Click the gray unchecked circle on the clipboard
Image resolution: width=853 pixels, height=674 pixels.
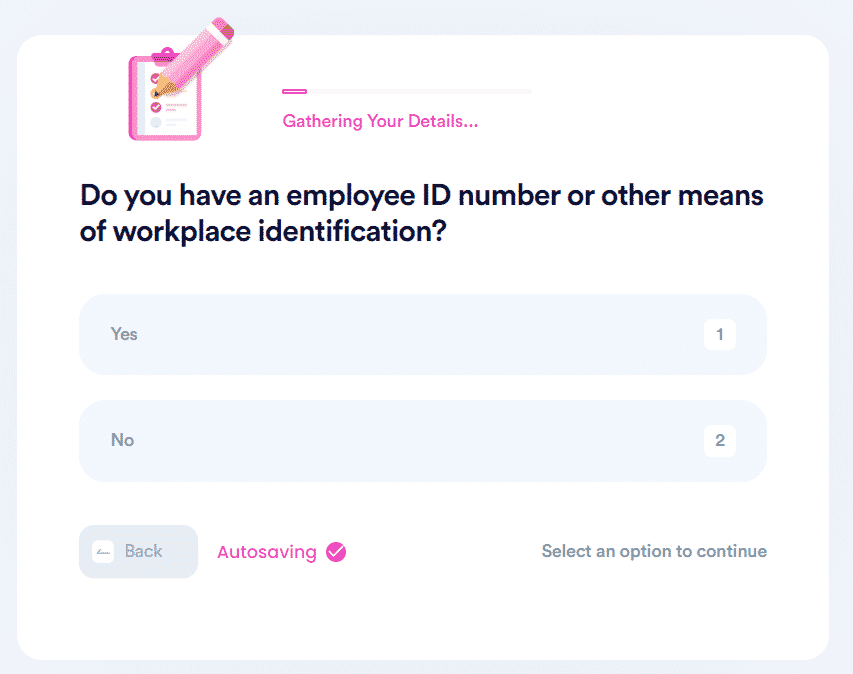click(x=156, y=122)
